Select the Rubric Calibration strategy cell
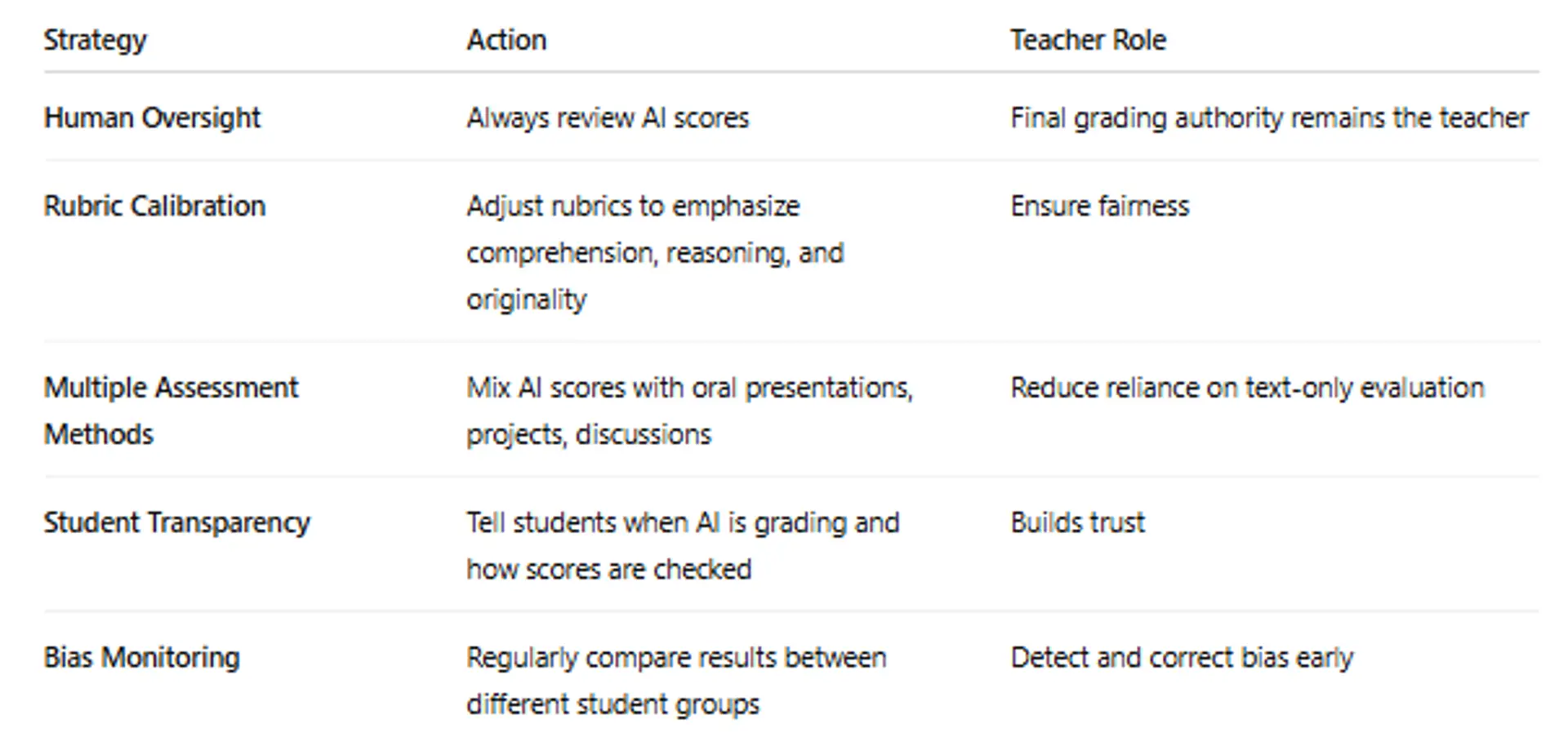 [154, 207]
